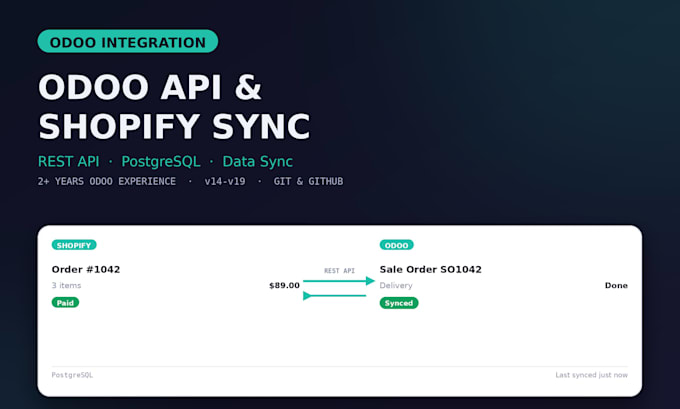680x409 pixels.
Task: Click the SHOPIFY tag in the card
Action: [x=74, y=245]
